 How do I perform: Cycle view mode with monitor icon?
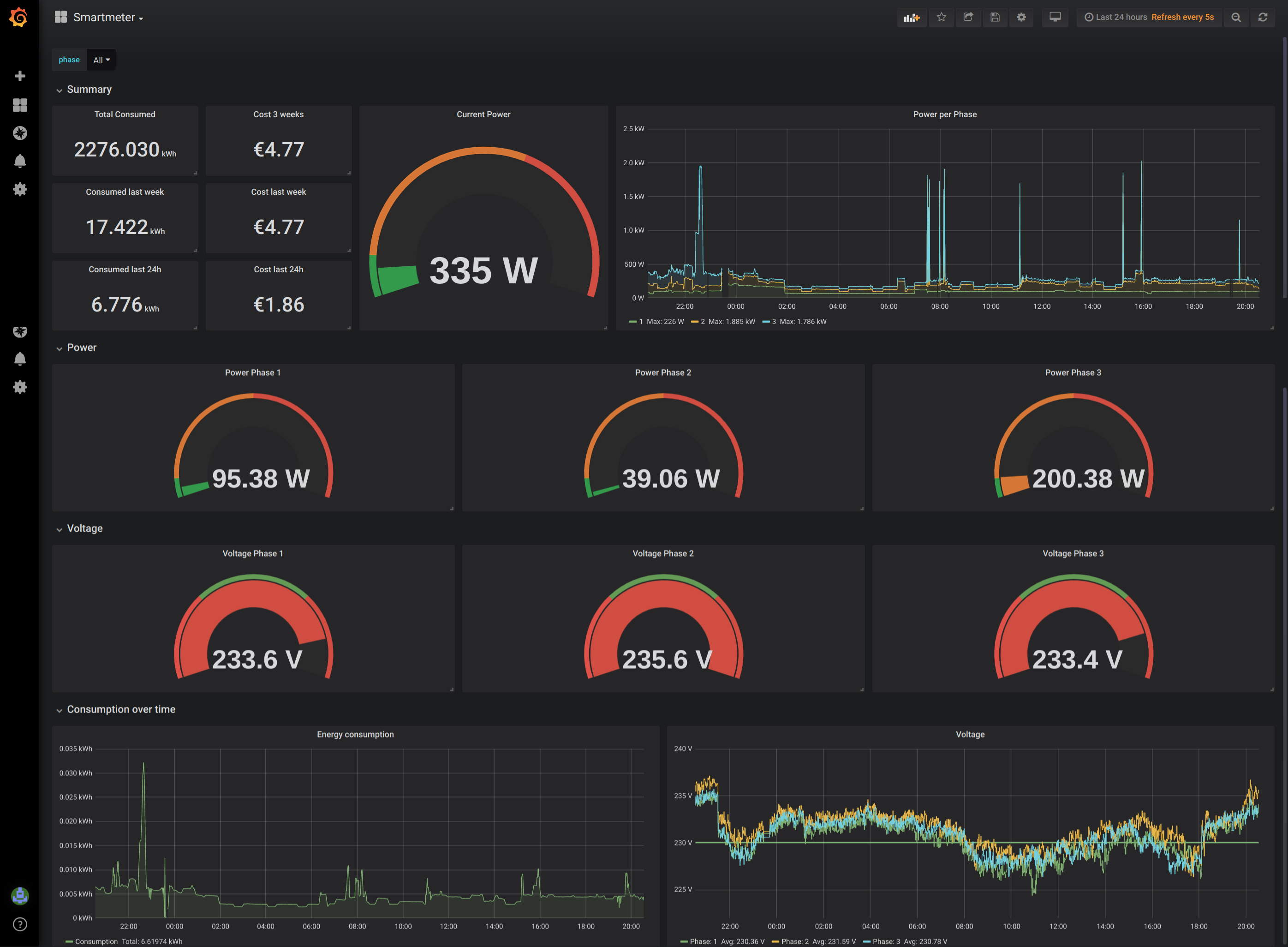click(1055, 17)
